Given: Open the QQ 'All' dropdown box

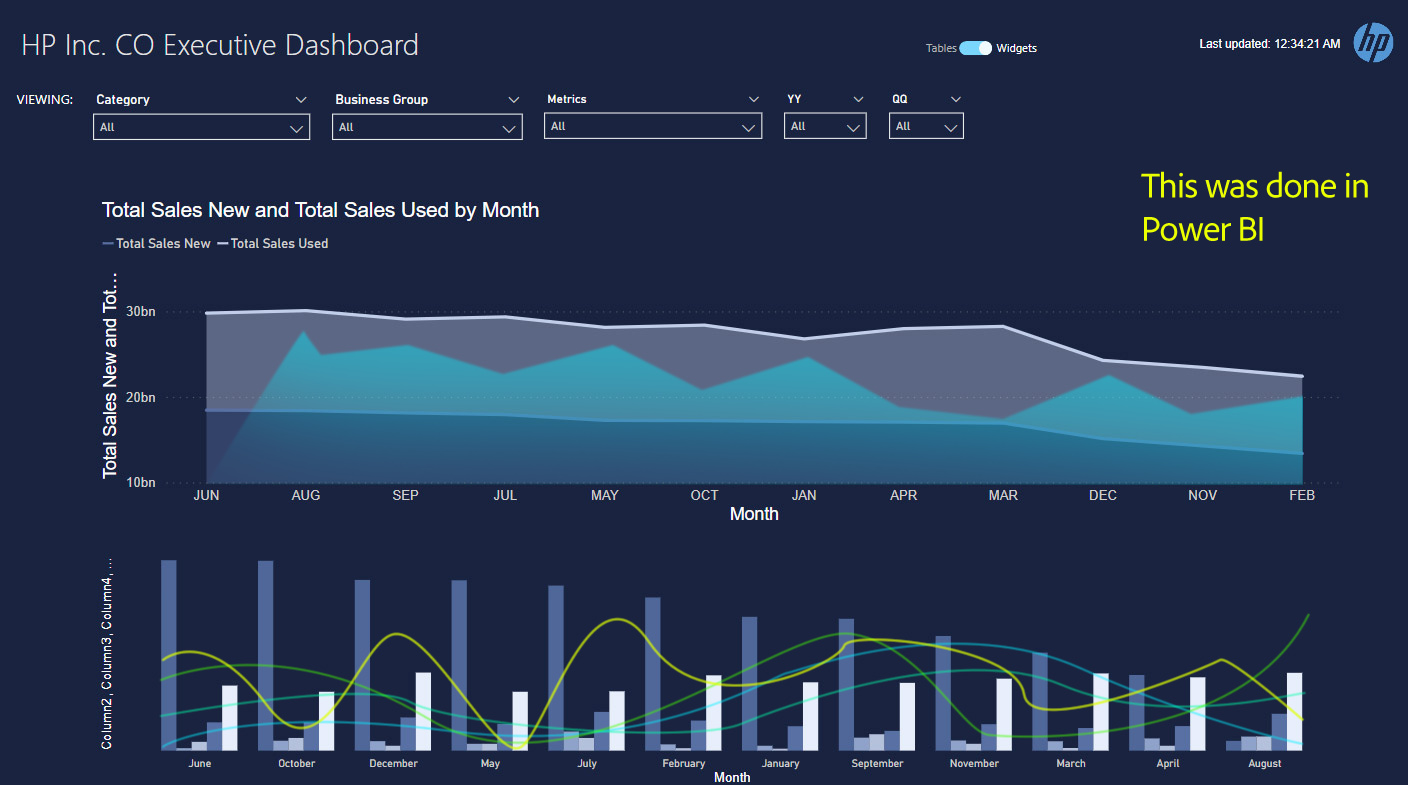Looking at the screenshot, I should [x=926, y=126].
